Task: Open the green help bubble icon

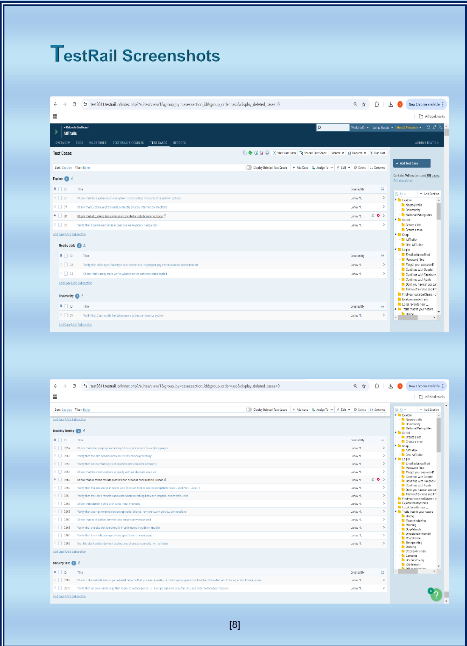Action: [436, 595]
